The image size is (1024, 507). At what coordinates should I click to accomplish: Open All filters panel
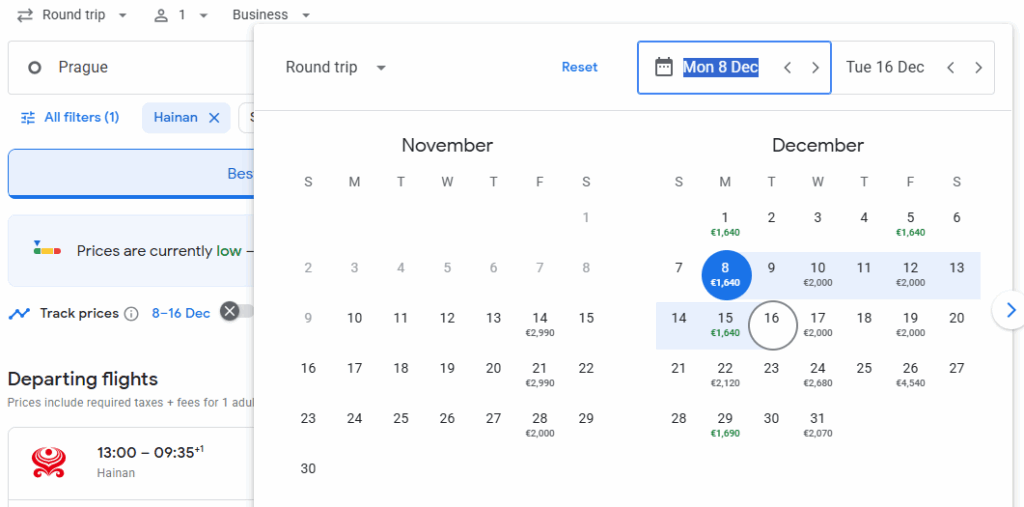[x=70, y=118]
